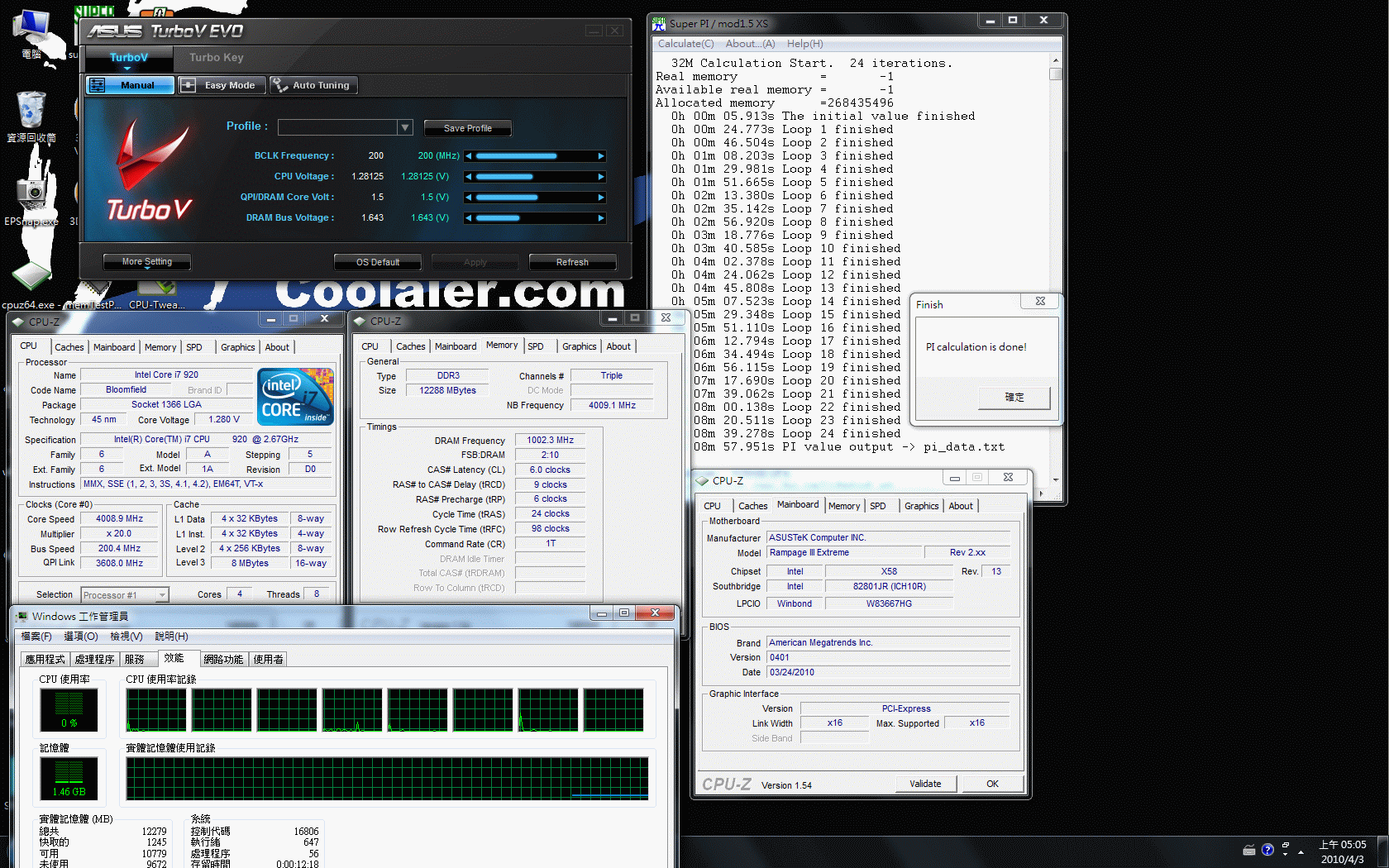Adjust the QPI/DRAM Core Volt slider
1389x868 pixels.
point(535,198)
